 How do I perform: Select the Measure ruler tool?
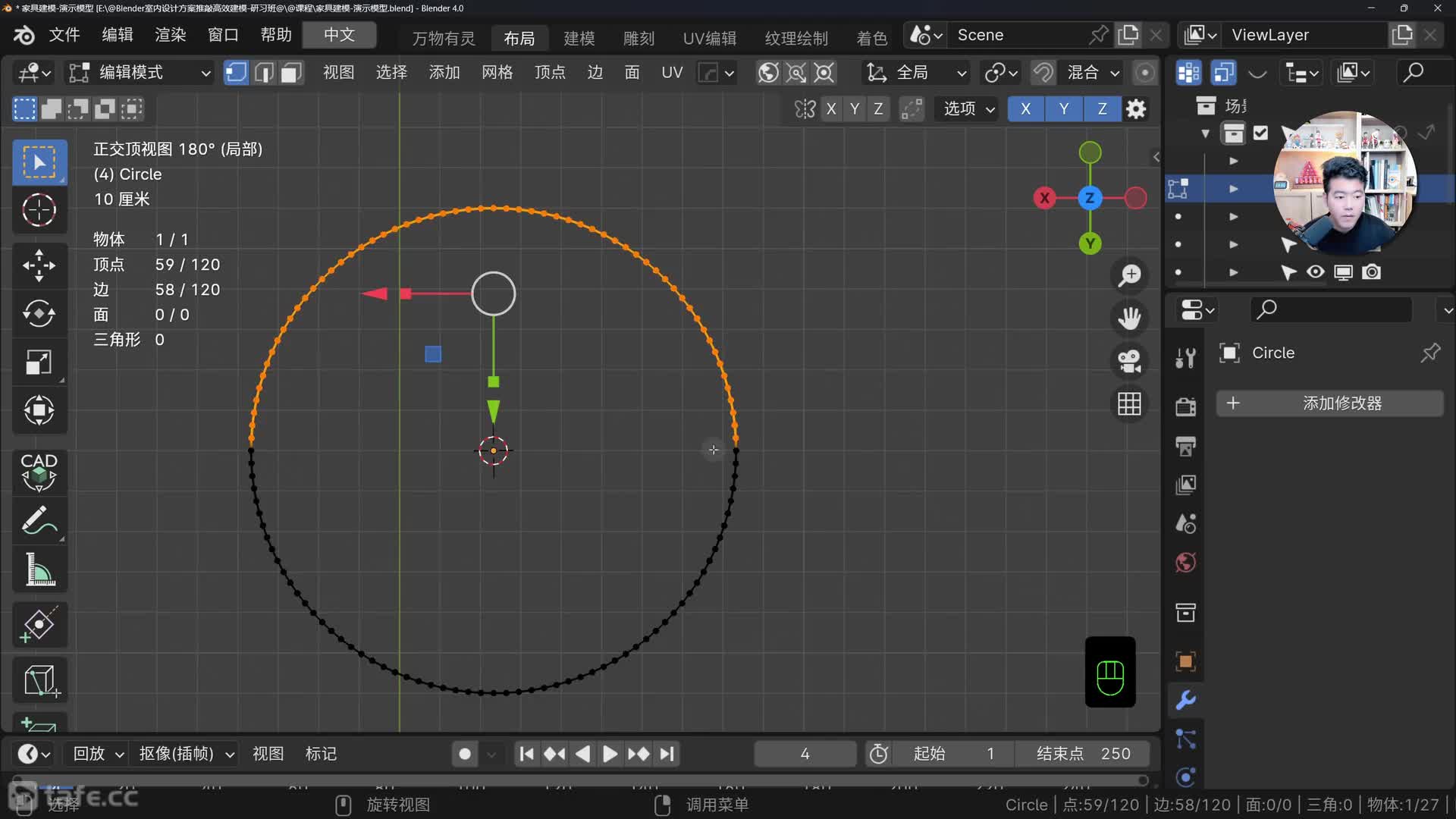click(39, 570)
